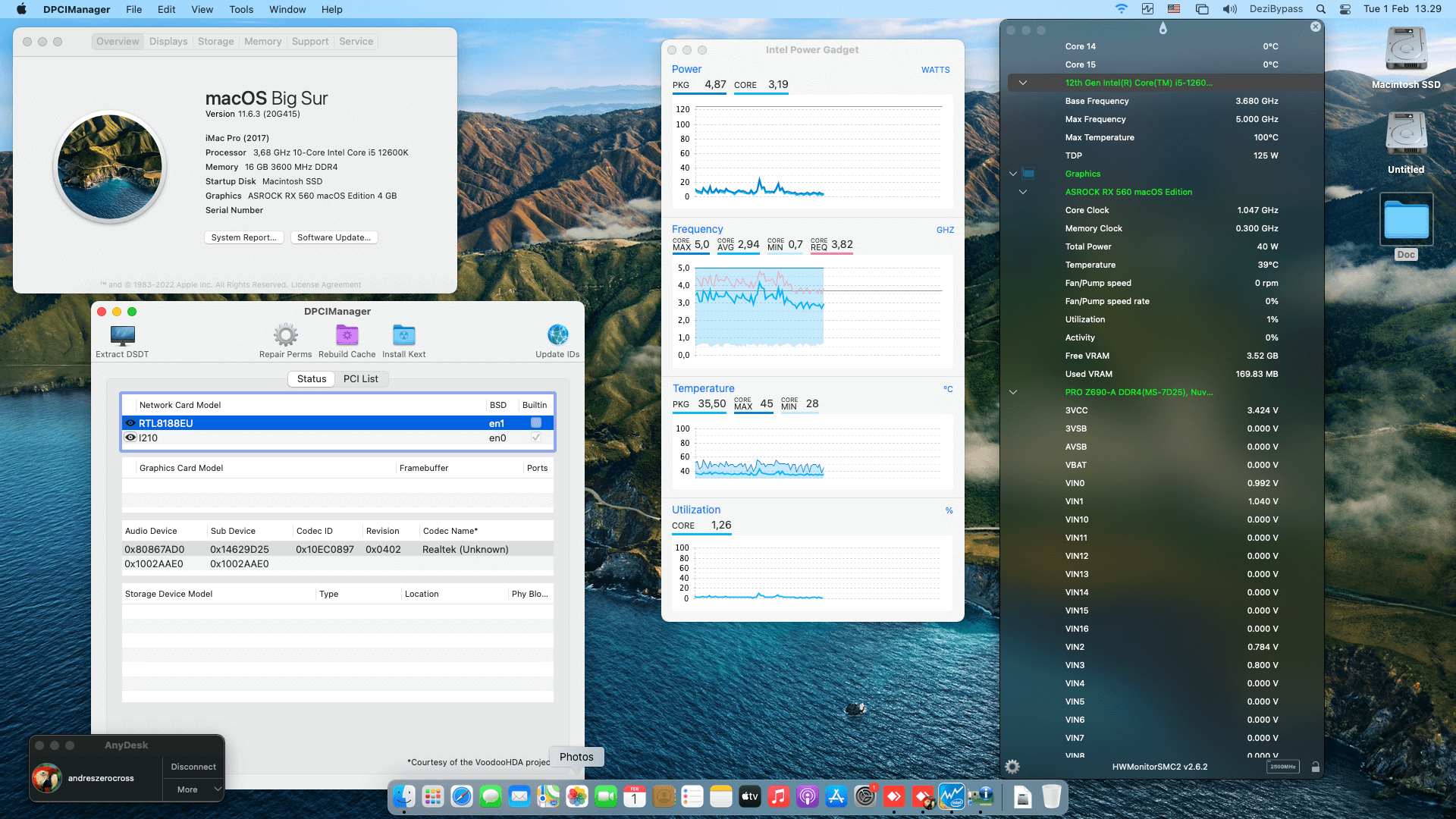The height and width of the screenshot is (819, 1456).
Task: Click the WATTS unit label in Power Gadget
Action: (x=935, y=70)
